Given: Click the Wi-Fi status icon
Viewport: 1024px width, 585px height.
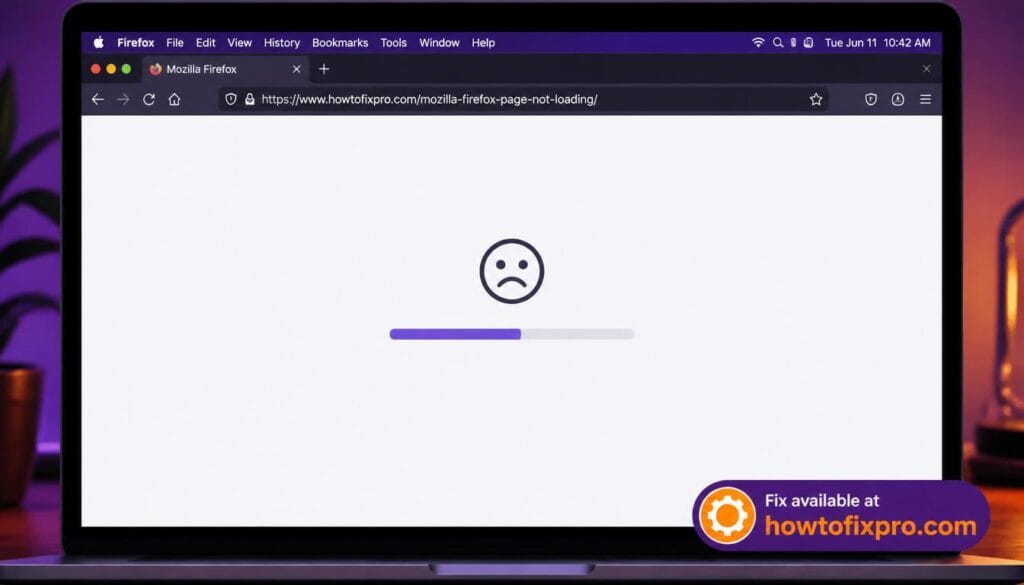Looking at the screenshot, I should coord(758,42).
